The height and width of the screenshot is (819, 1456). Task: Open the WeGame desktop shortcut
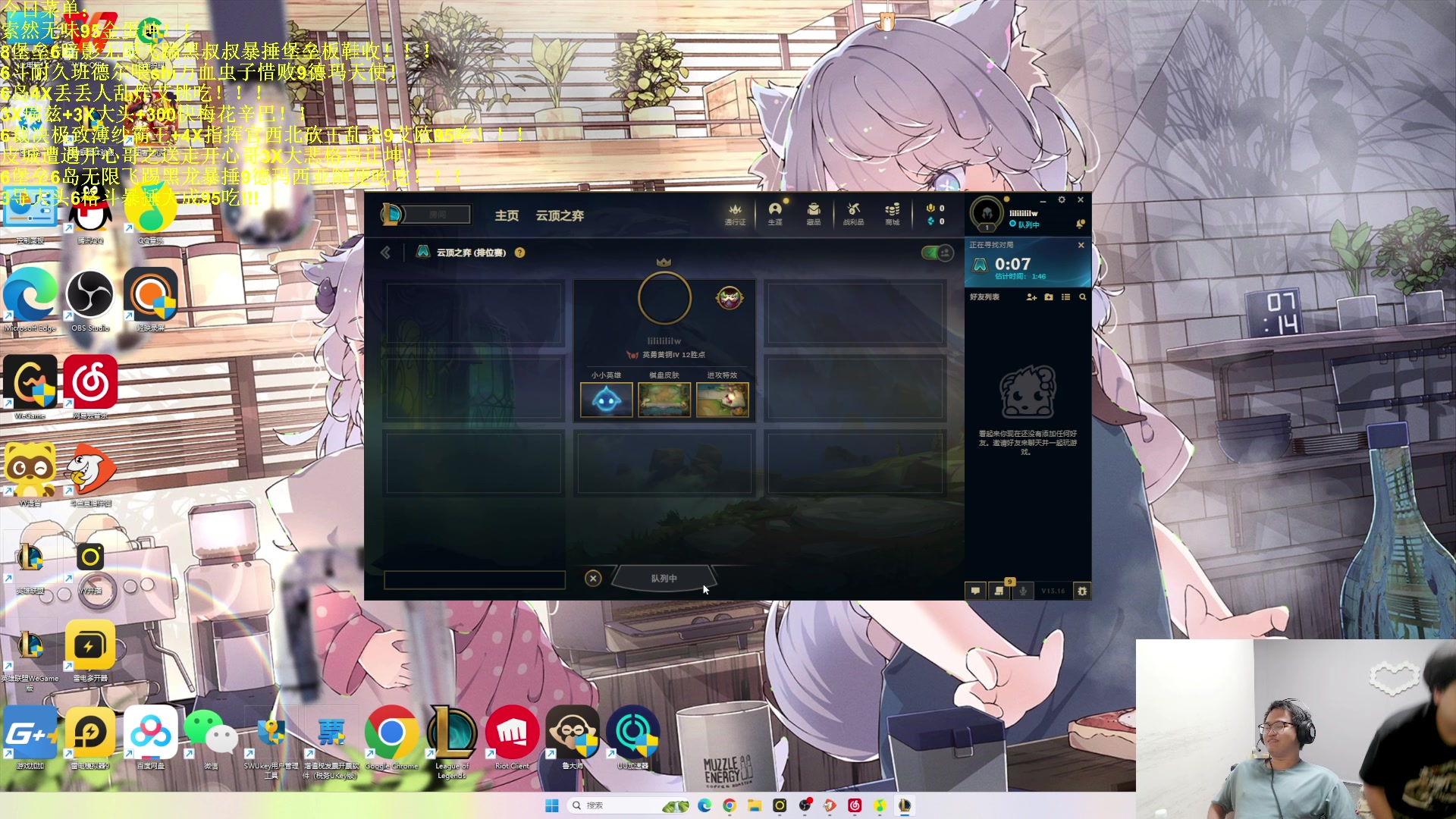[x=30, y=387]
